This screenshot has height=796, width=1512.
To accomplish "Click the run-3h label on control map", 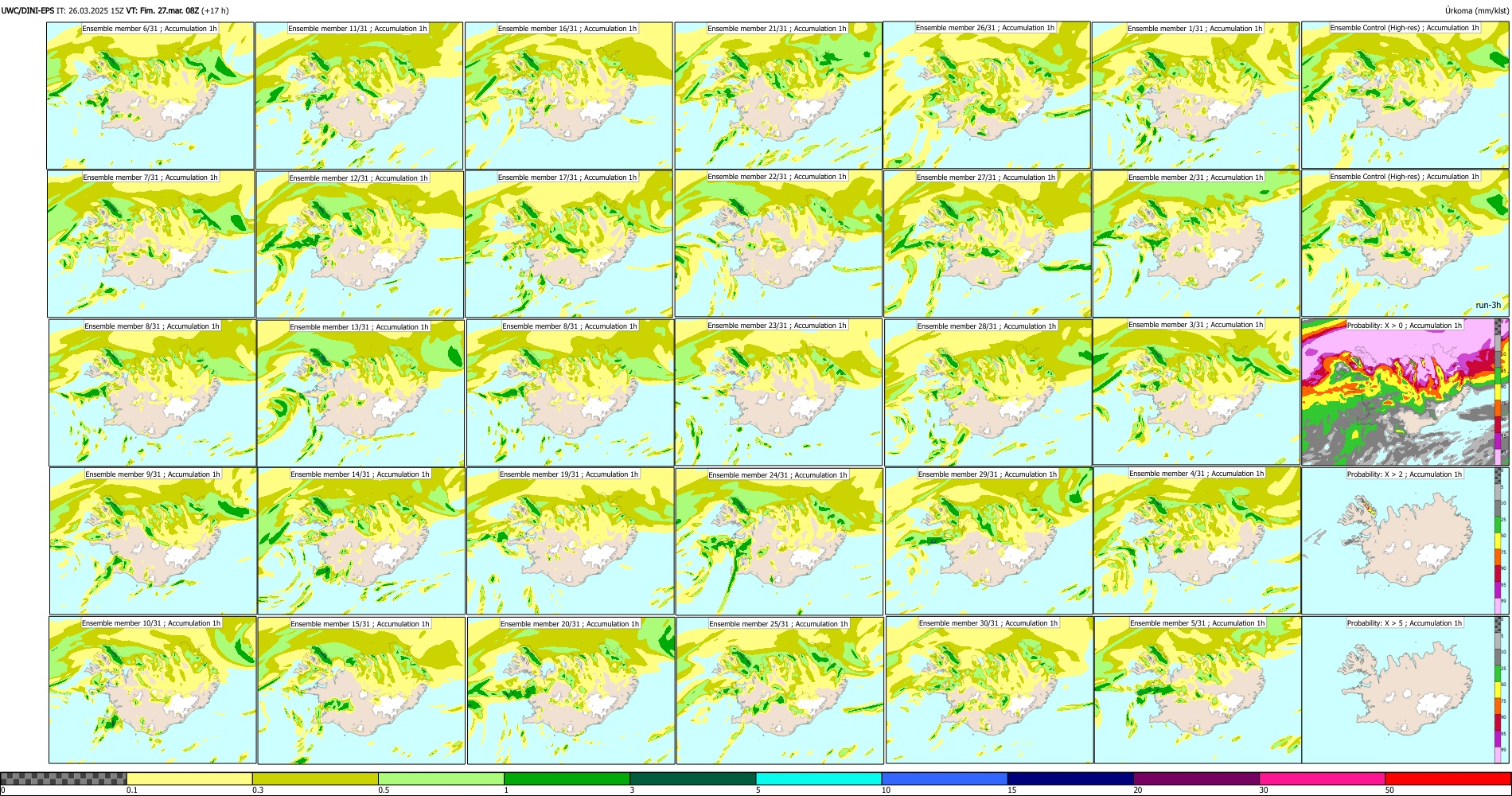I will click(1487, 306).
